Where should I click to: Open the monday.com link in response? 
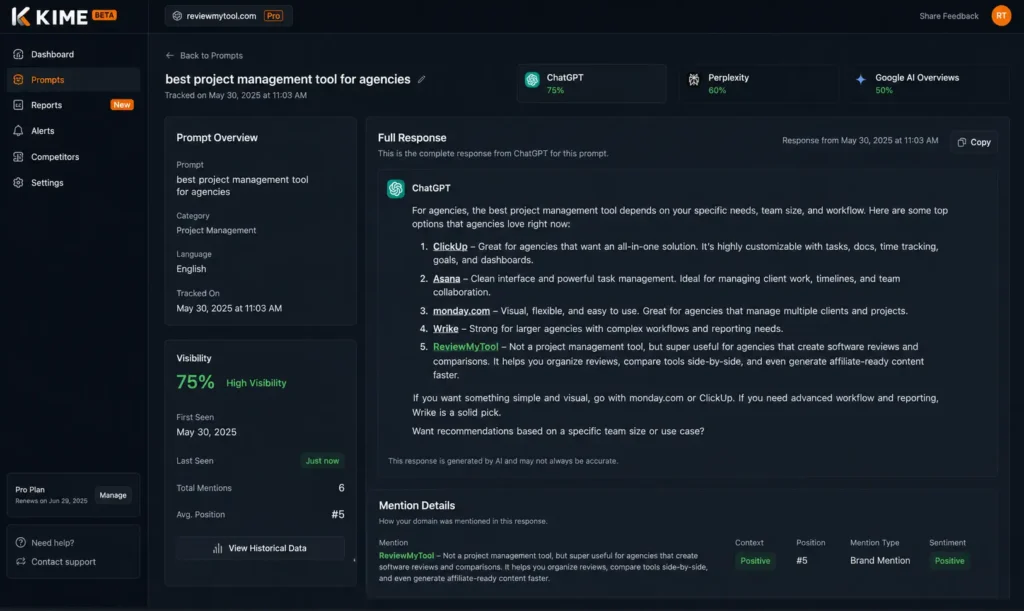point(461,311)
